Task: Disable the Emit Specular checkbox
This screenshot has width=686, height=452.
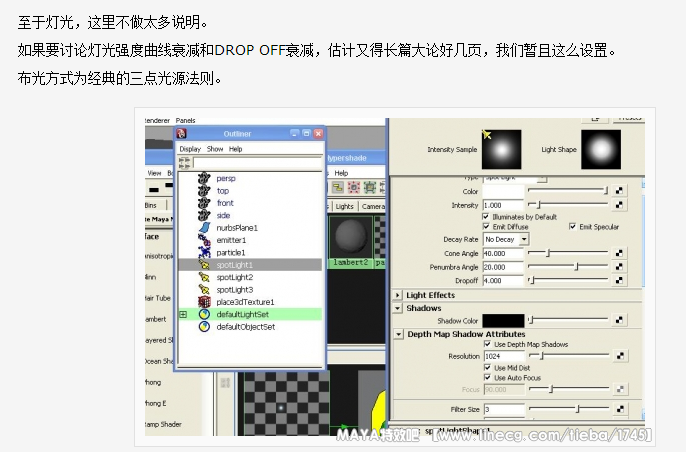Action: point(573,227)
